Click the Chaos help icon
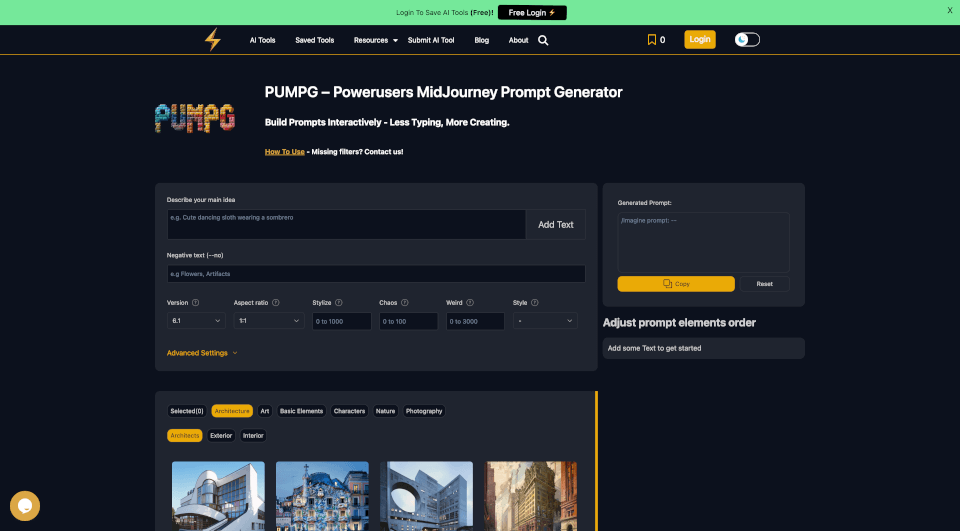Screen dimensions: 960x531 click(405, 303)
